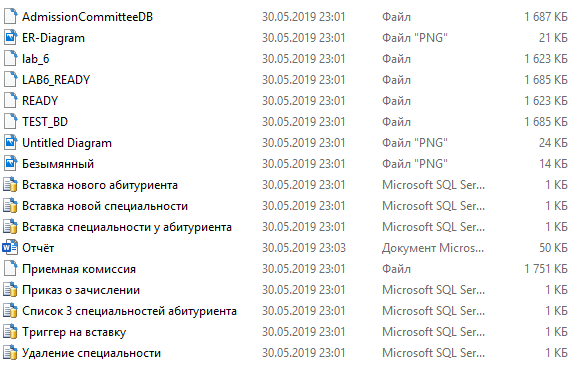Viewport: 584px width, 373px height.
Task: Select the AdmissionCommitteeDB file icon
Action: pyautogui.click(x=10, y=17)
